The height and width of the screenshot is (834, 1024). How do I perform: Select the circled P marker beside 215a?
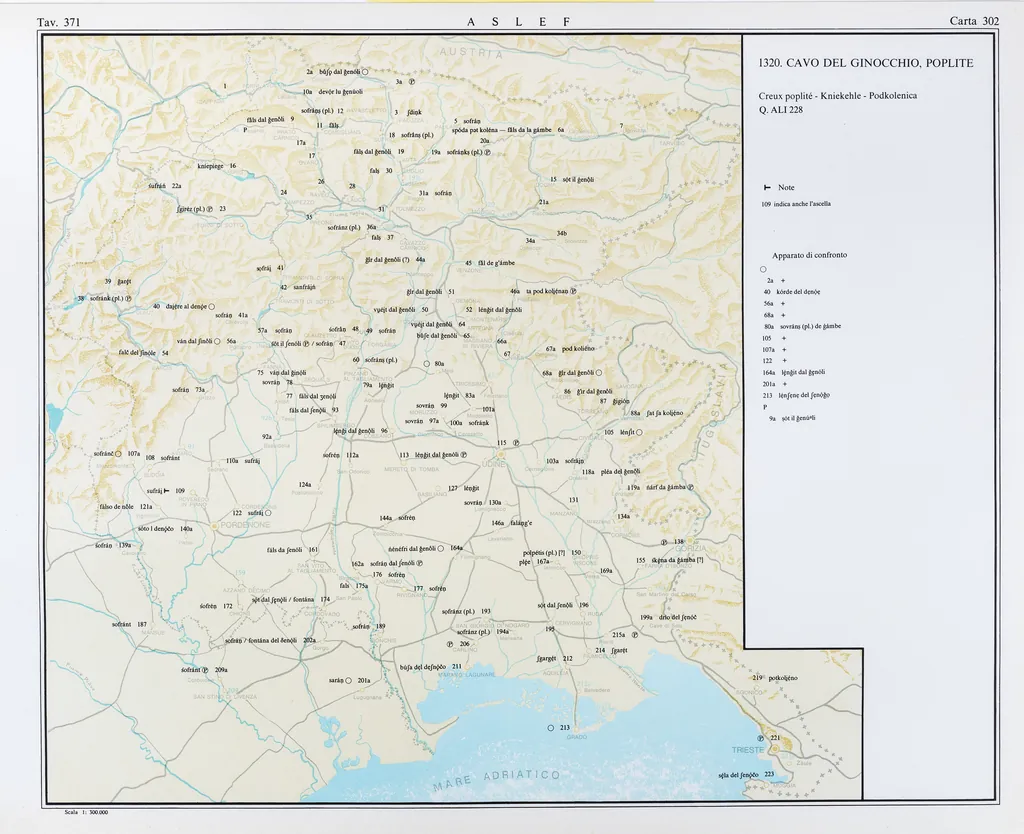point(635,634)
